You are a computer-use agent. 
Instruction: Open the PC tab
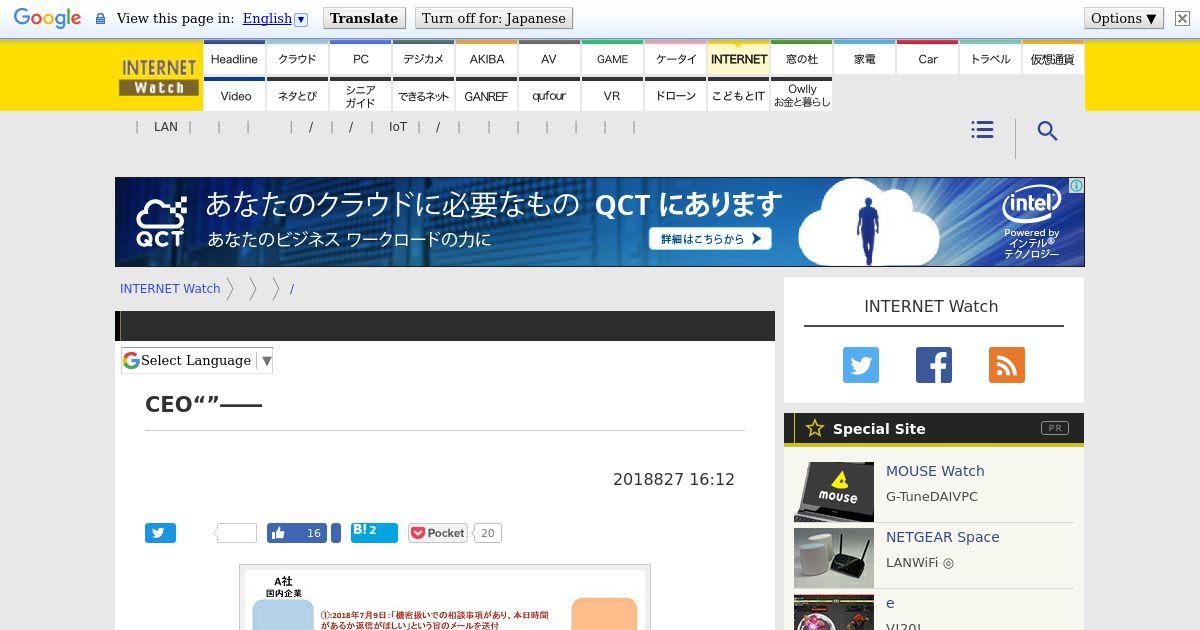pyautogui.click(x=361, y=58)
